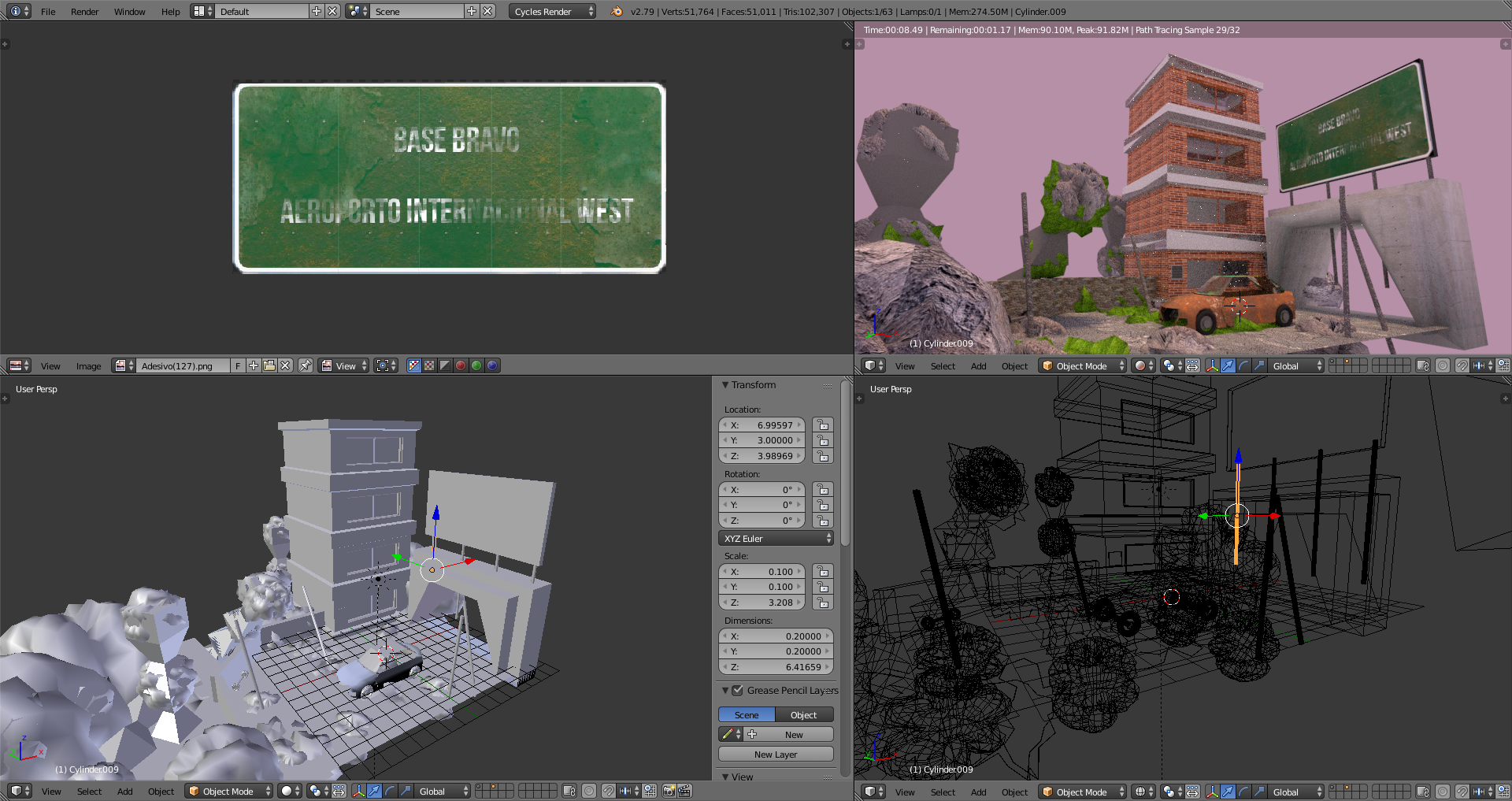Click the blue color channel button
Image resolution: width=1512 pixels, height=801 pixels.
click(x=492, y=365)
